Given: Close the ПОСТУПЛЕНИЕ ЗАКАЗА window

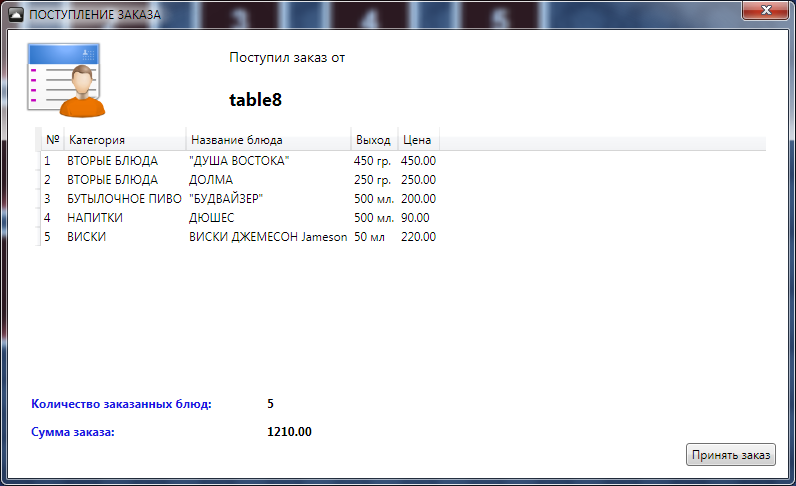Looking at the screenshot, I should [x=766, y=10].
